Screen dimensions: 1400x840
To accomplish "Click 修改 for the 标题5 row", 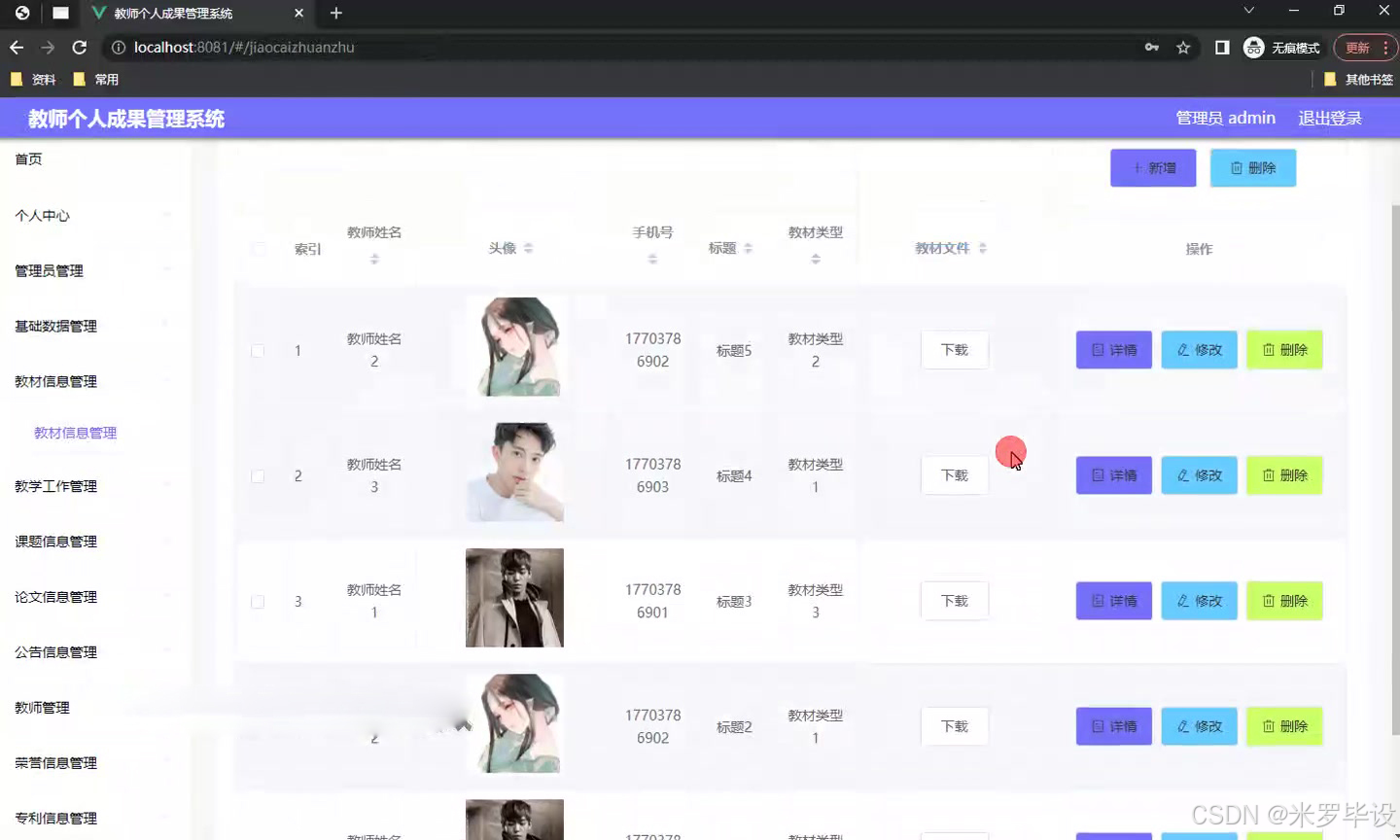I will [1200, 350].
